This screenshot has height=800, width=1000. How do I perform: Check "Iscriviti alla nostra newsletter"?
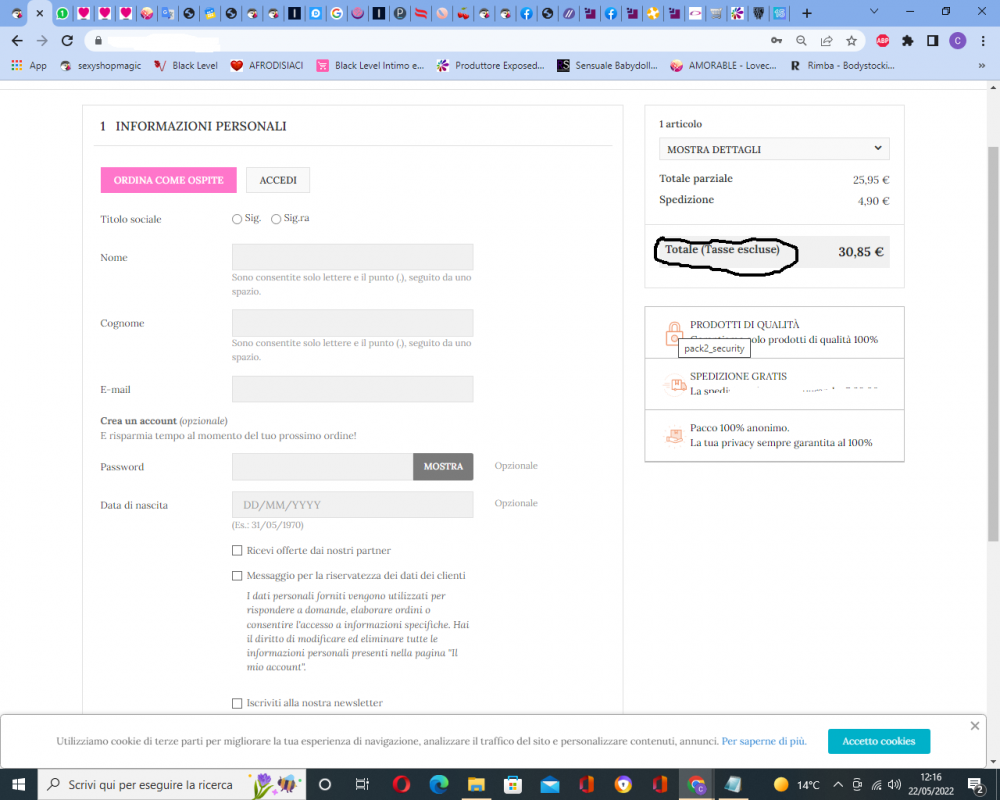tap(237, 703)
